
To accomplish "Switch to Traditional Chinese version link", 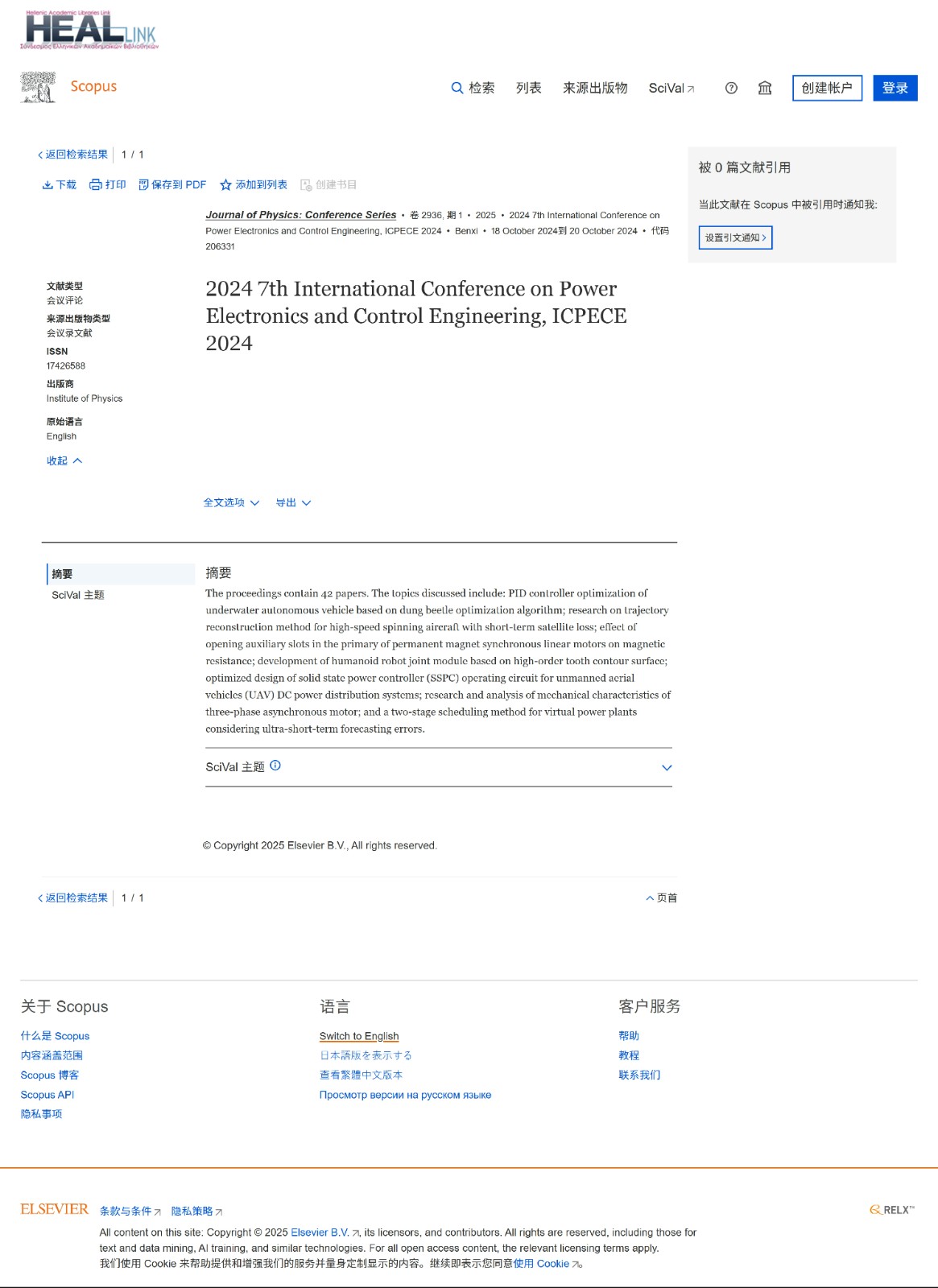I will point(361,1075).
